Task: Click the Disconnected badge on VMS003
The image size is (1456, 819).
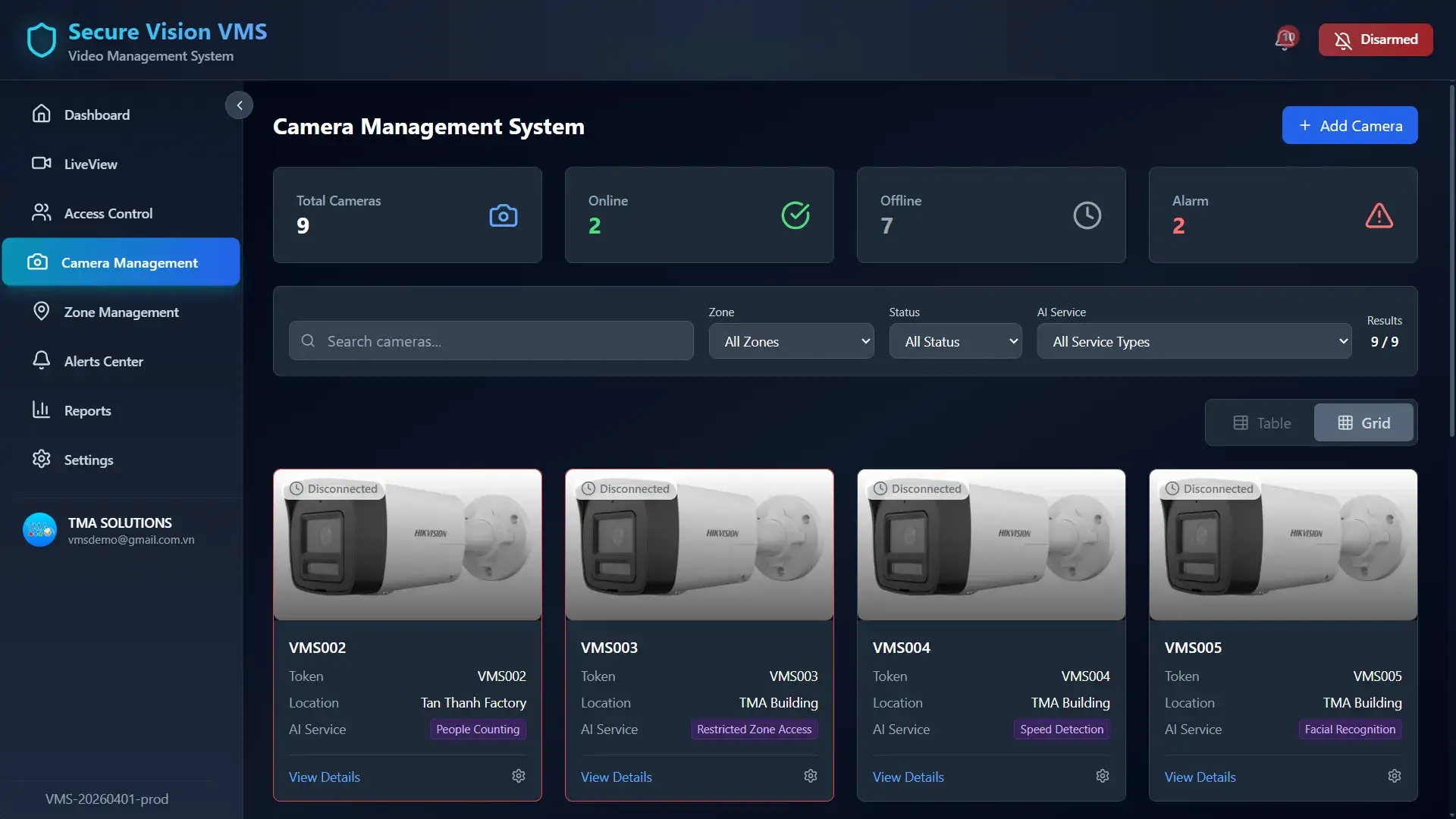Action: pyautogui.click(x=626, y=488)
